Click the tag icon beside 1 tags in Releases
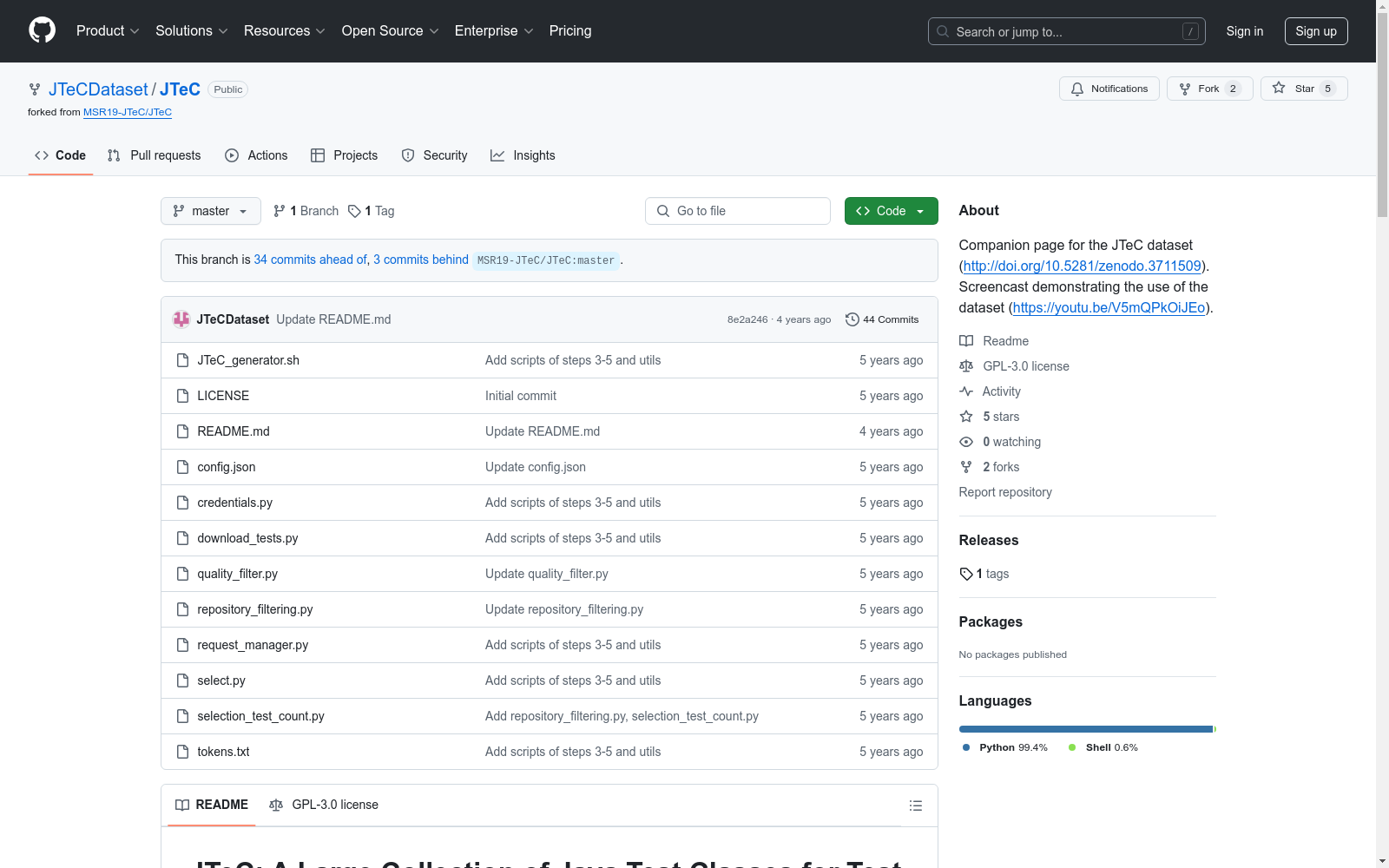Screen dimensions: 1389x868 966,574
